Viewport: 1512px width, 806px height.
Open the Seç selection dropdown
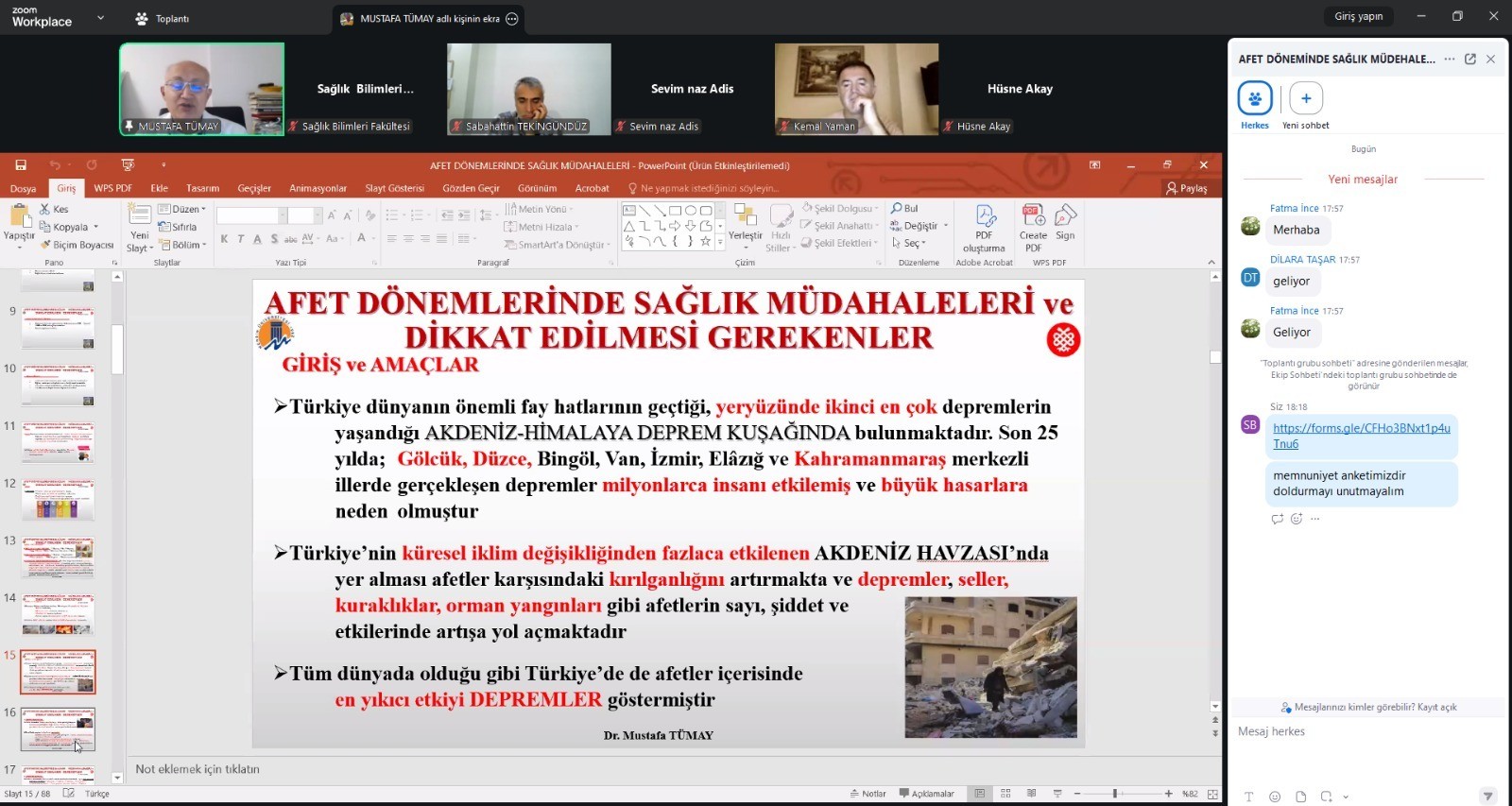(x=909, y=243)
